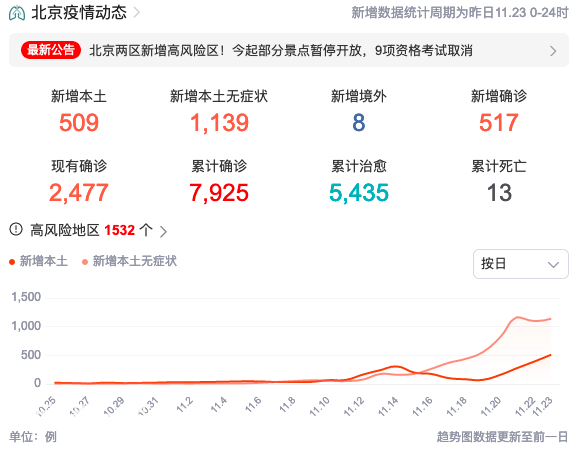This screenshot has width=579, height=455.
Task: Click the dark red legend dot for 新增本土
Action: pyautogui.click(x=12, y=262)
